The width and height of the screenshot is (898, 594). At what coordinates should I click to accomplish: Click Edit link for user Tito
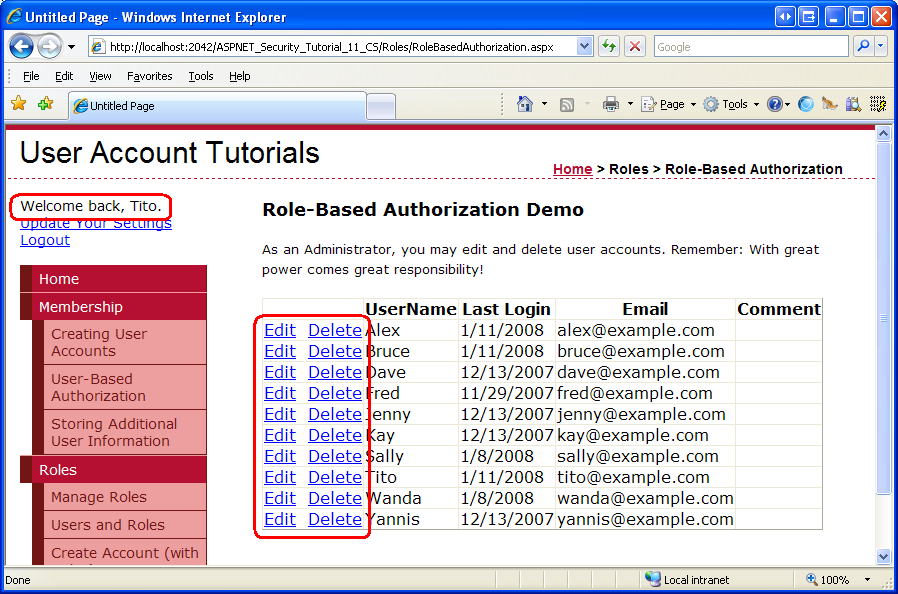click(x=279, y=477)
